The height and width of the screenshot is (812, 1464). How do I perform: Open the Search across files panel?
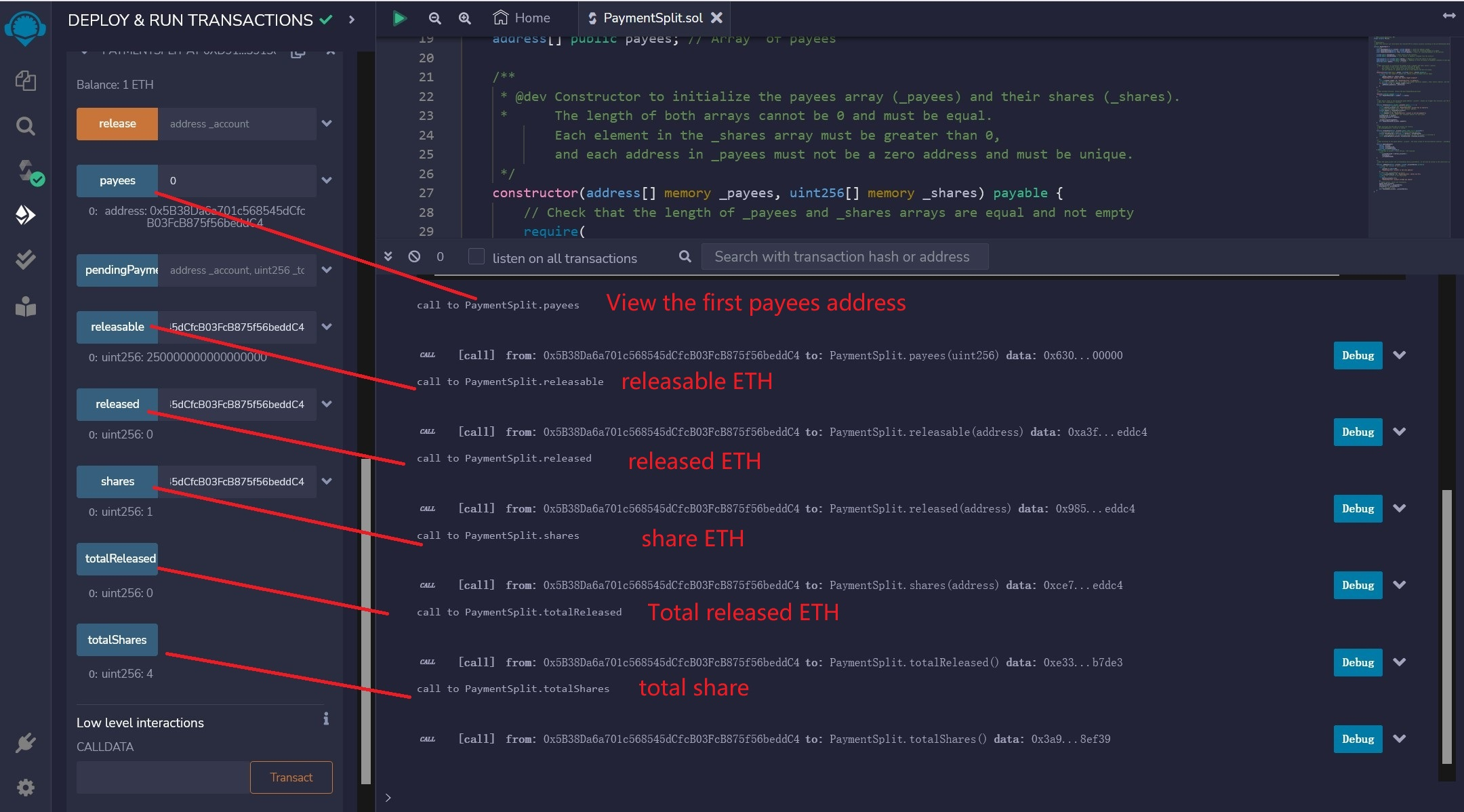point(25,126)
